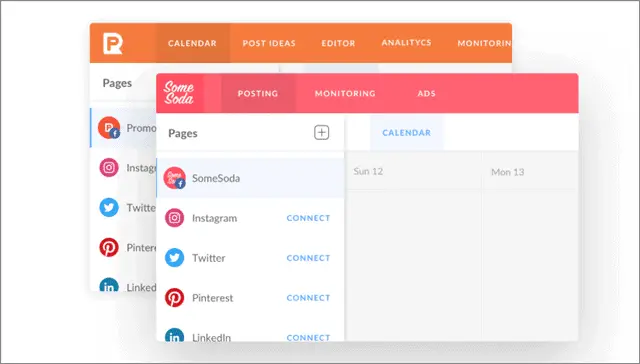This screenshot has width=640, height=364.
Task: Select Promo page avatar in back window
Action: pos(109,128)
